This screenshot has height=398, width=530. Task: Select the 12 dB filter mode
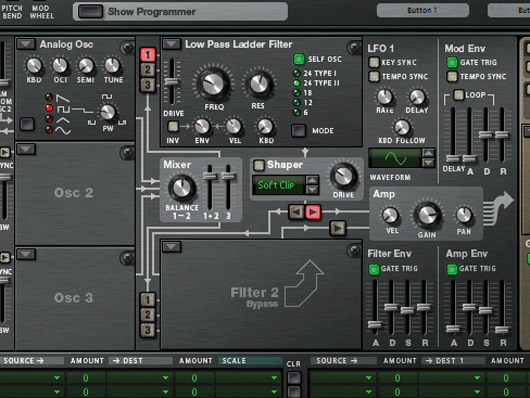296,102
